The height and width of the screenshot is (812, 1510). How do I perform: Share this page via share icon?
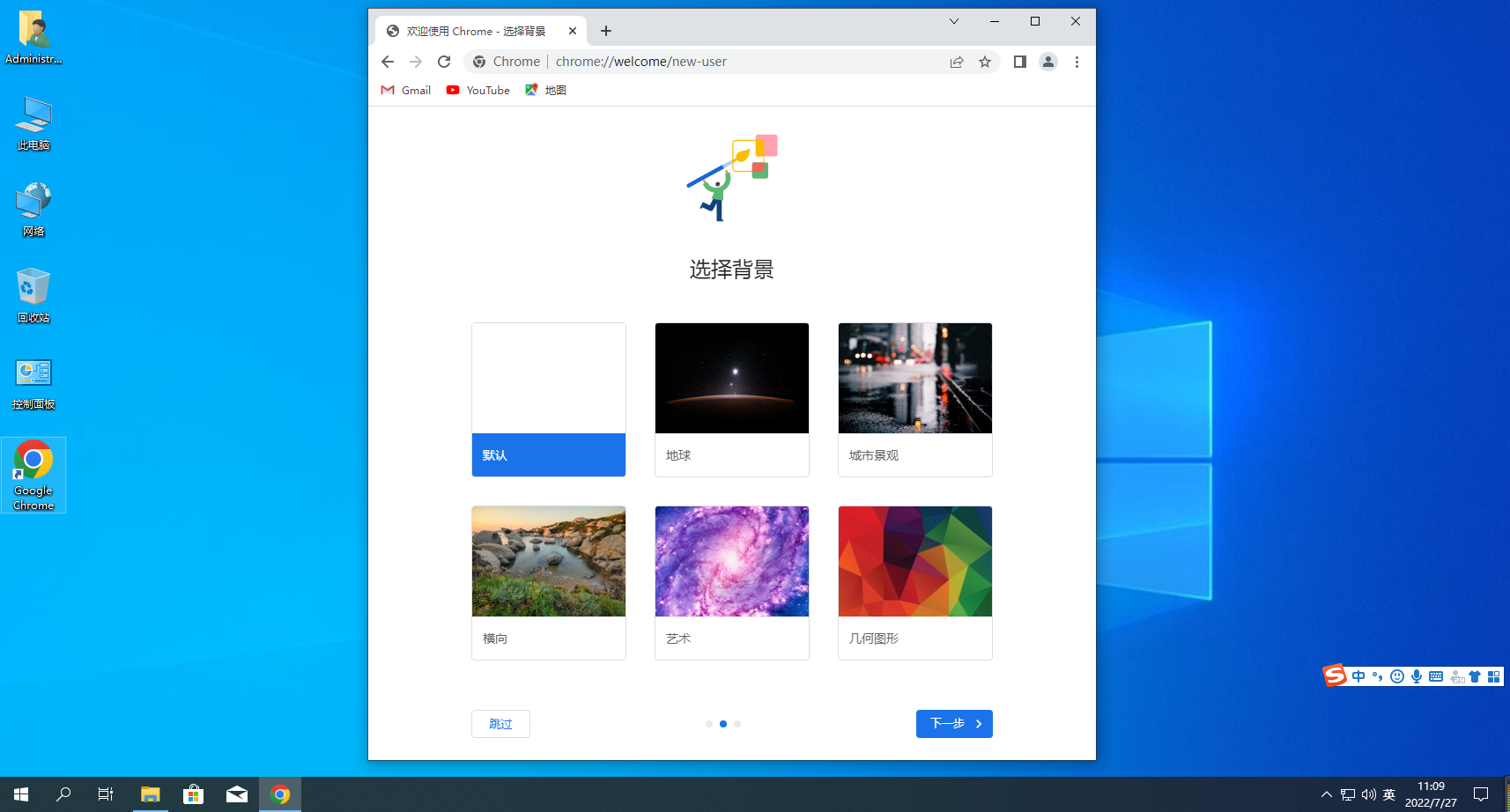(957, 62)
